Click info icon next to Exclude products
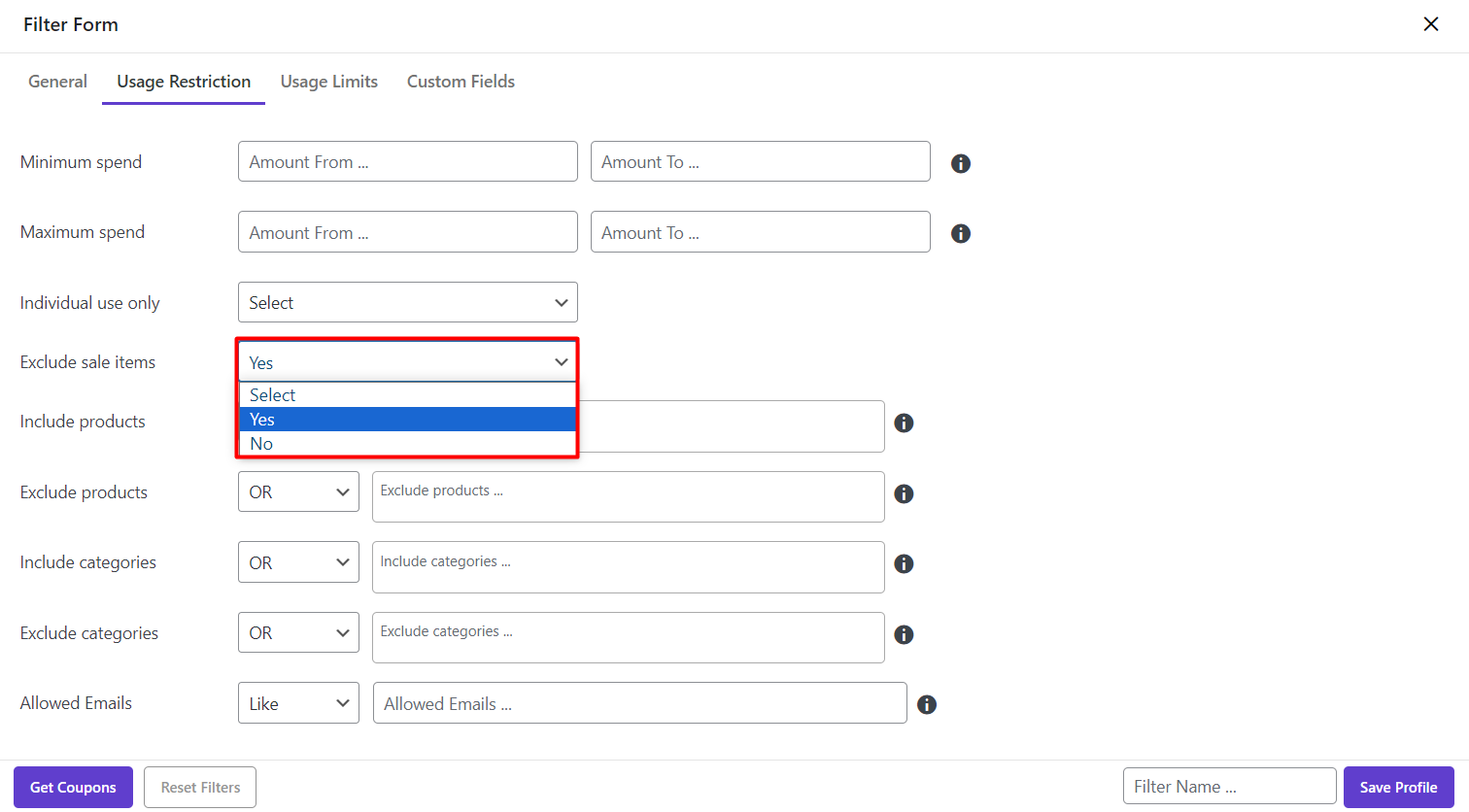This screenshot has width=1469, height=812. (904, 493)
